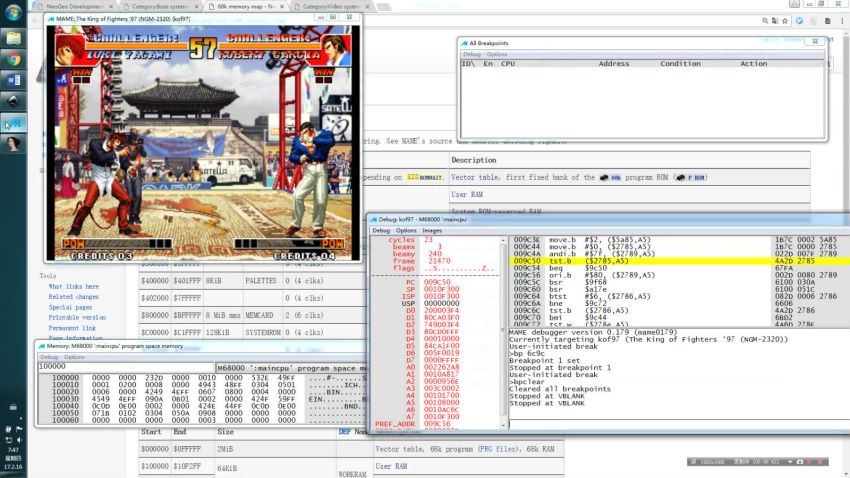Click the MAME taskbar icon
Image resolution: width=850 pixels, height=478 pixels.
tap(14, 123)
